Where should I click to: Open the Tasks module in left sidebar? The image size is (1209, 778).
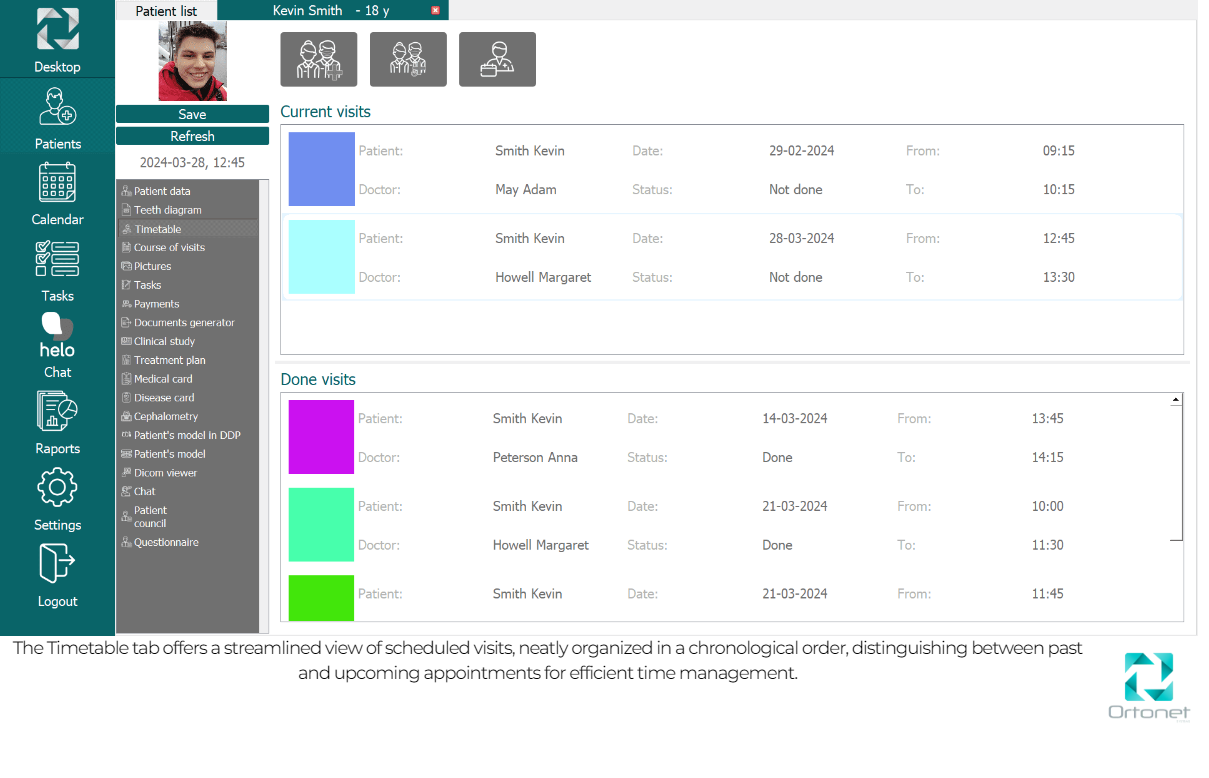click(57, 270)
